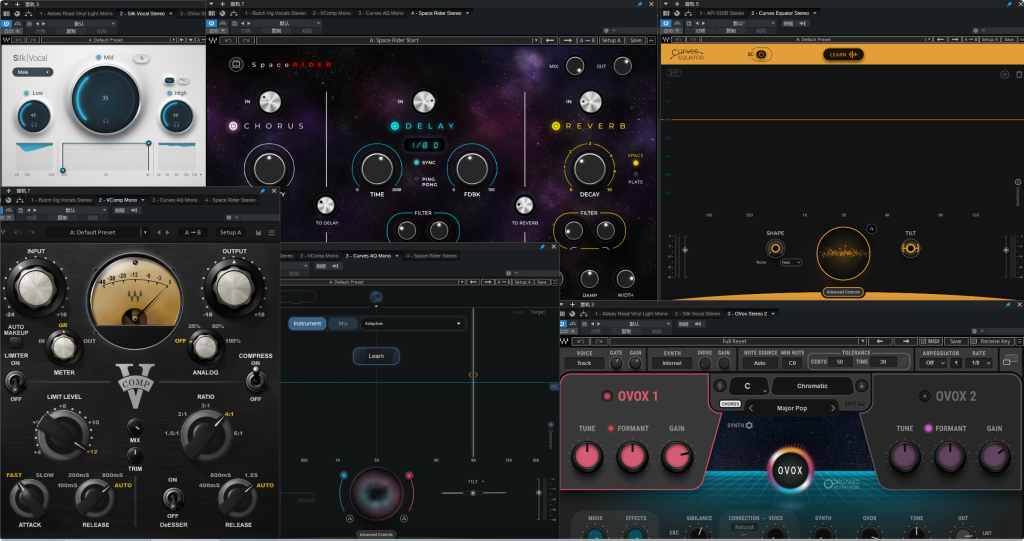Screen dimensions: 1024x541
Task: Open the key C dropdown in OVox
Action: [748, 385]
